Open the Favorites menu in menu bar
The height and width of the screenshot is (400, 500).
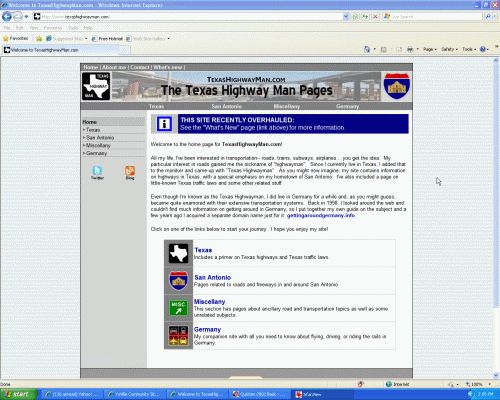pyautogui.click(x=53, y=28)
